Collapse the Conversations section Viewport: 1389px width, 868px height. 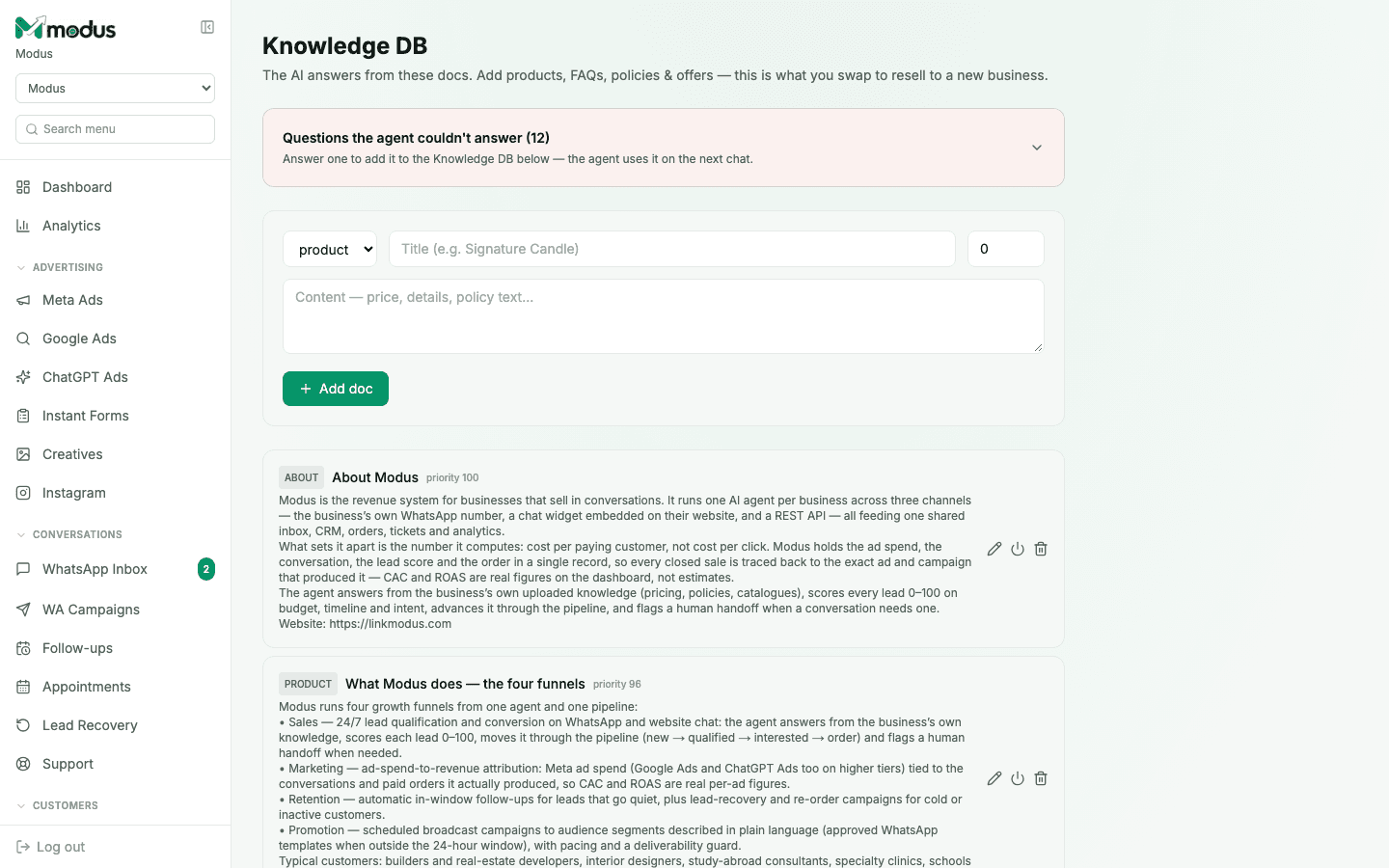click(69, 534)
